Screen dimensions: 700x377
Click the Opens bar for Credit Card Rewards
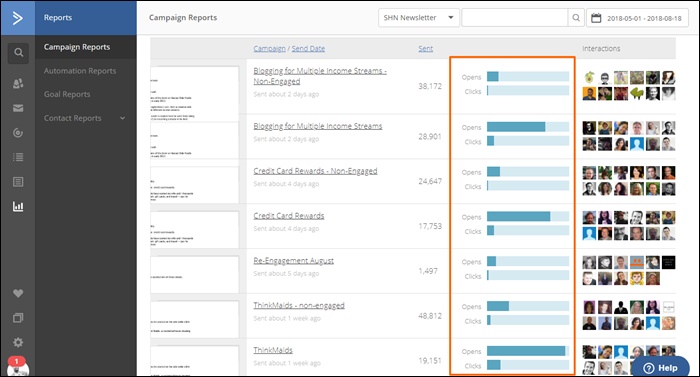(x=528, y=217)
